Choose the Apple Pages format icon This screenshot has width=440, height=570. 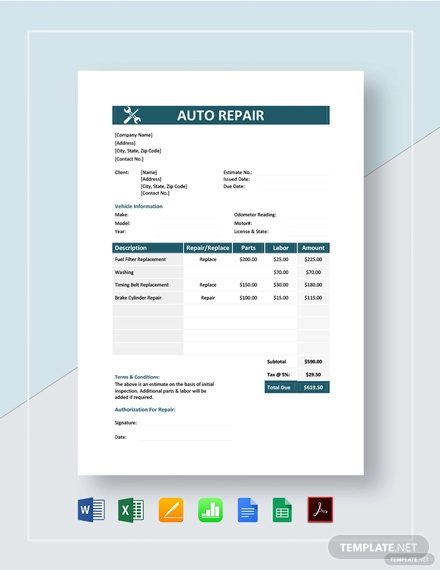tap(171, 510)
